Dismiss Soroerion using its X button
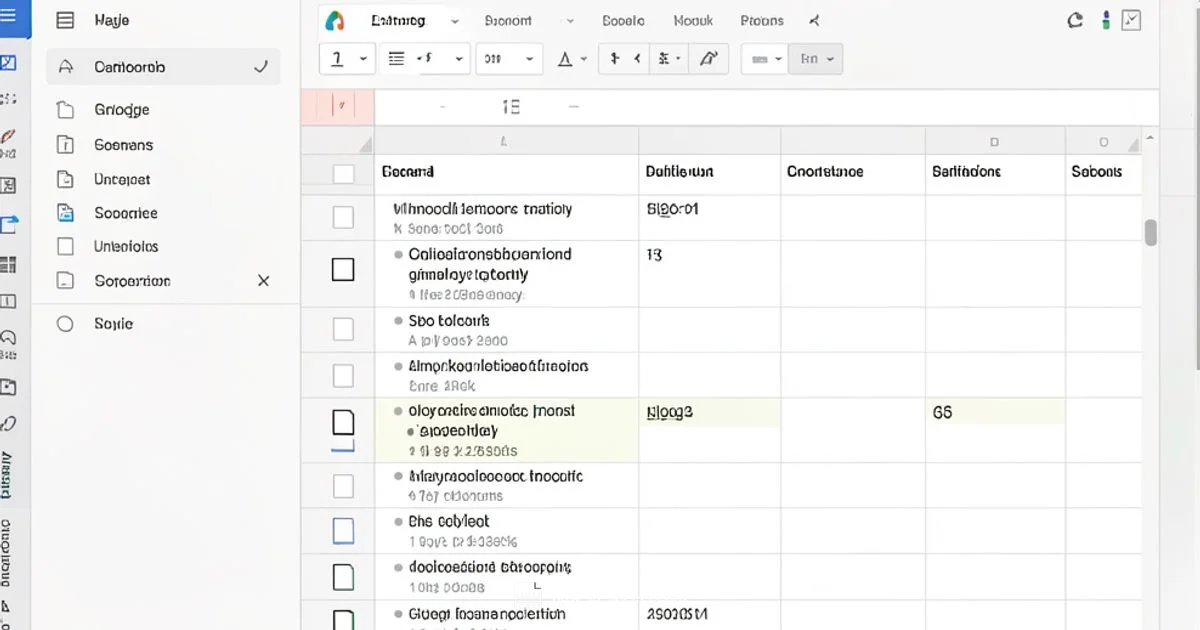This screenshot has width=1200, height=630. tap(263, 281)
